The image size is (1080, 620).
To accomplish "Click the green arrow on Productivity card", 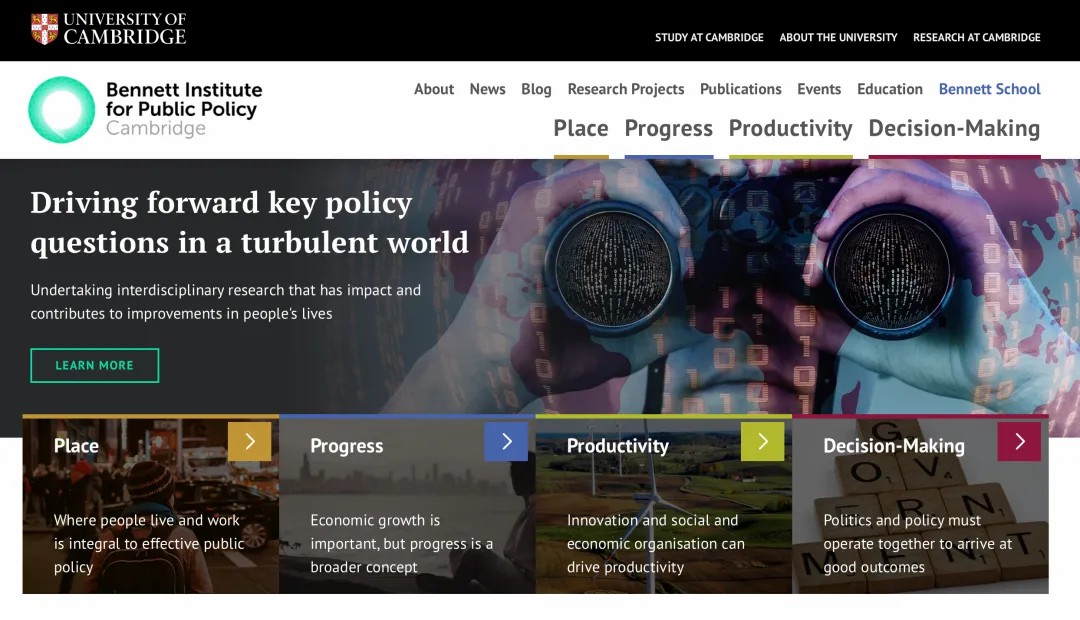I will click(762, 441).
